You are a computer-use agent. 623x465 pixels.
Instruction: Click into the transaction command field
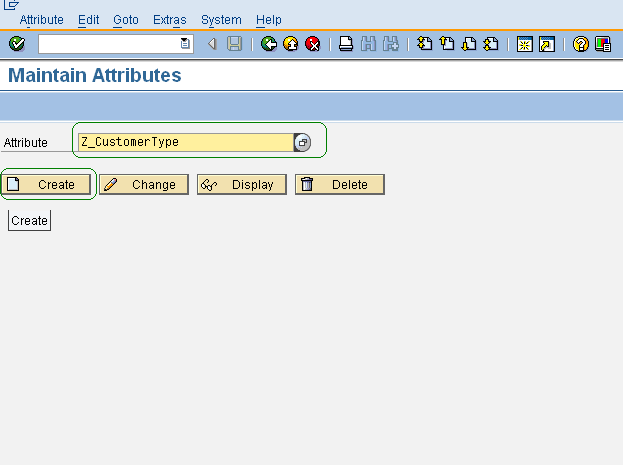click(109, 44)
